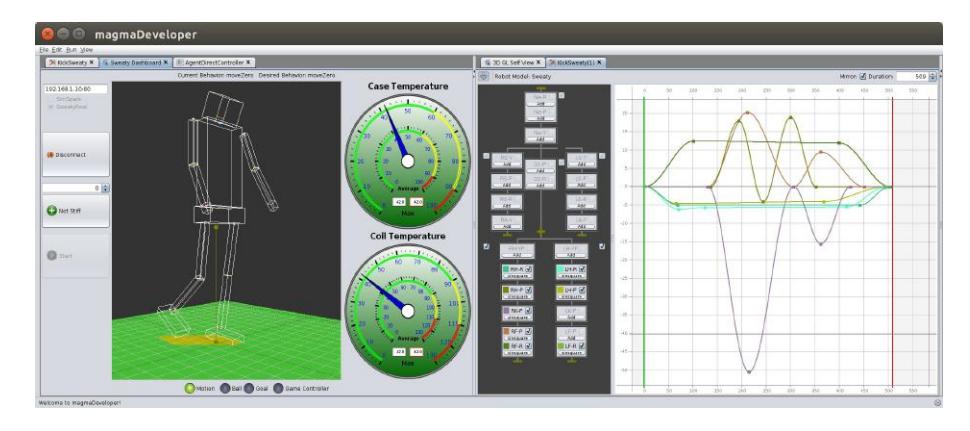Screen dimensions: 970x431
Task: Open the interpolation selector under LH-P
Action: pos(571,296)
